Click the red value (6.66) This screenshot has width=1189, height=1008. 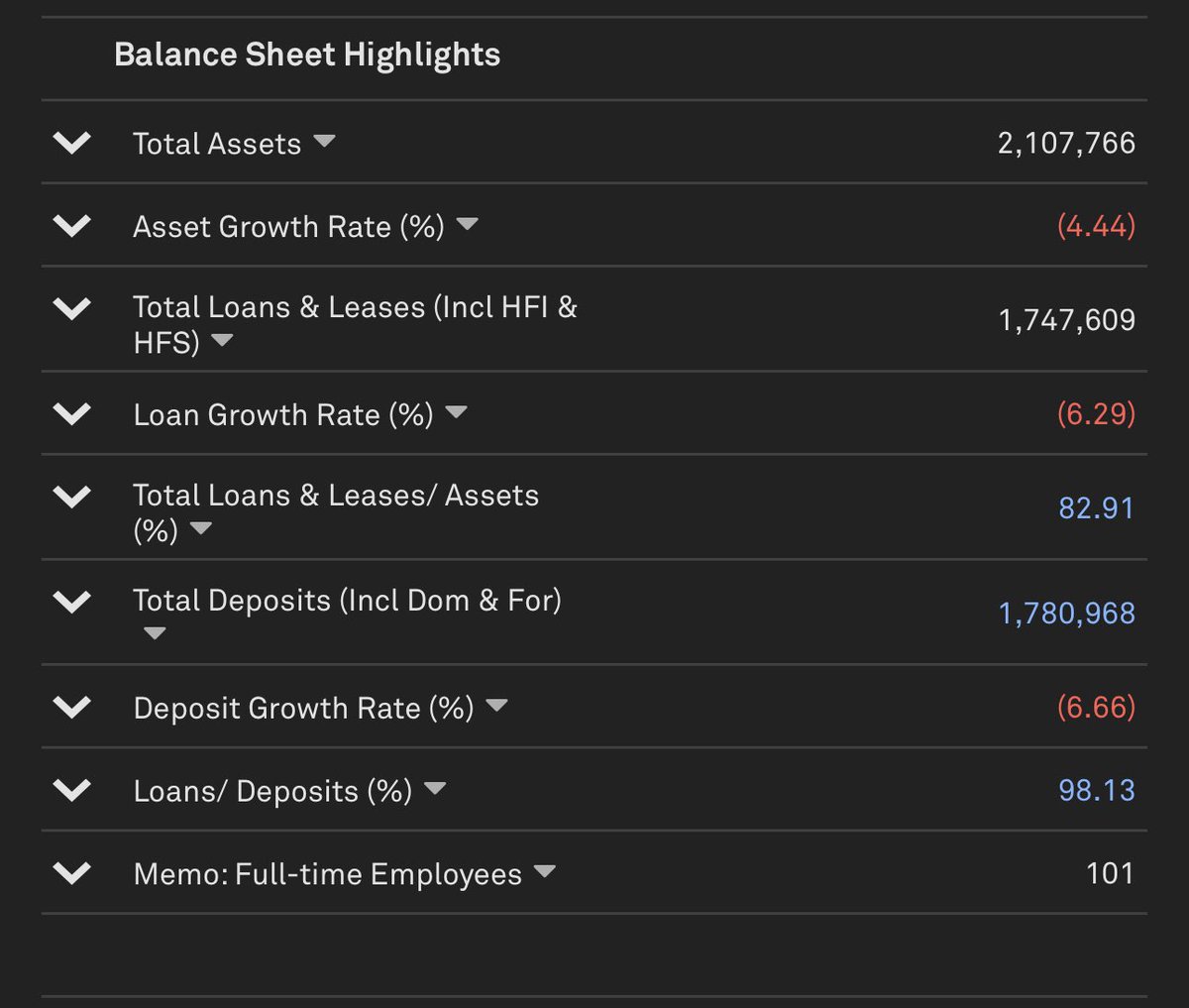(x=1096, y=707)
